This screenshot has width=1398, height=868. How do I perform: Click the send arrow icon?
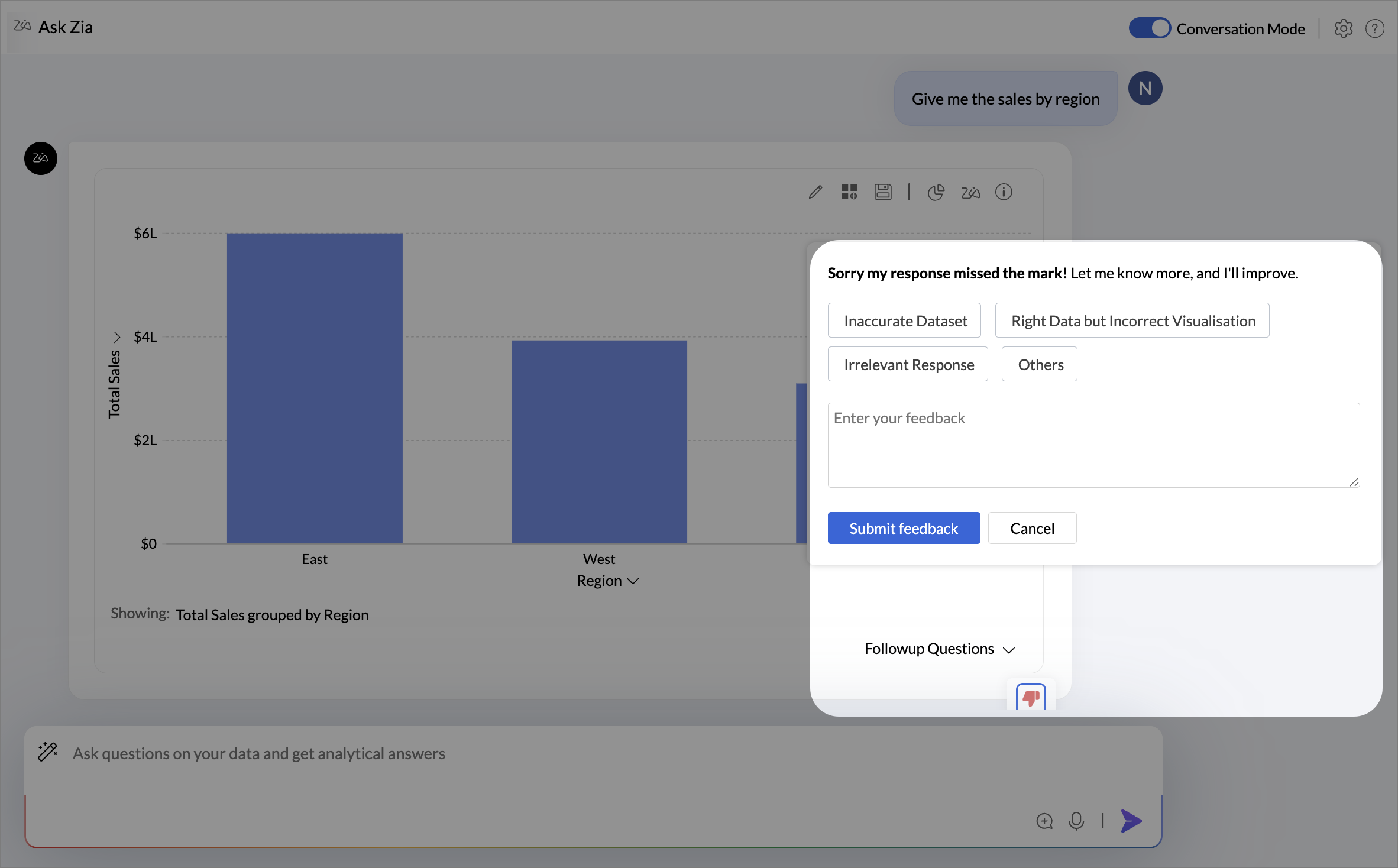pyautogui.click(x=1131, y=821)
